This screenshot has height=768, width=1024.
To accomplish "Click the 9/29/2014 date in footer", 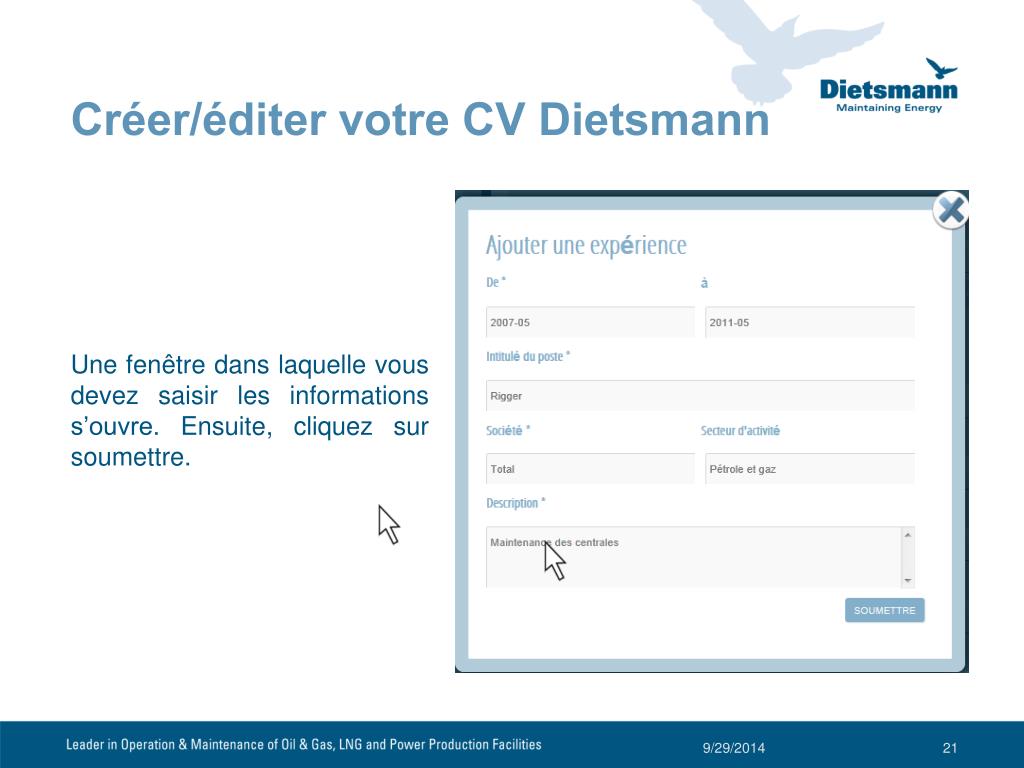I will (x=733, y=748).
